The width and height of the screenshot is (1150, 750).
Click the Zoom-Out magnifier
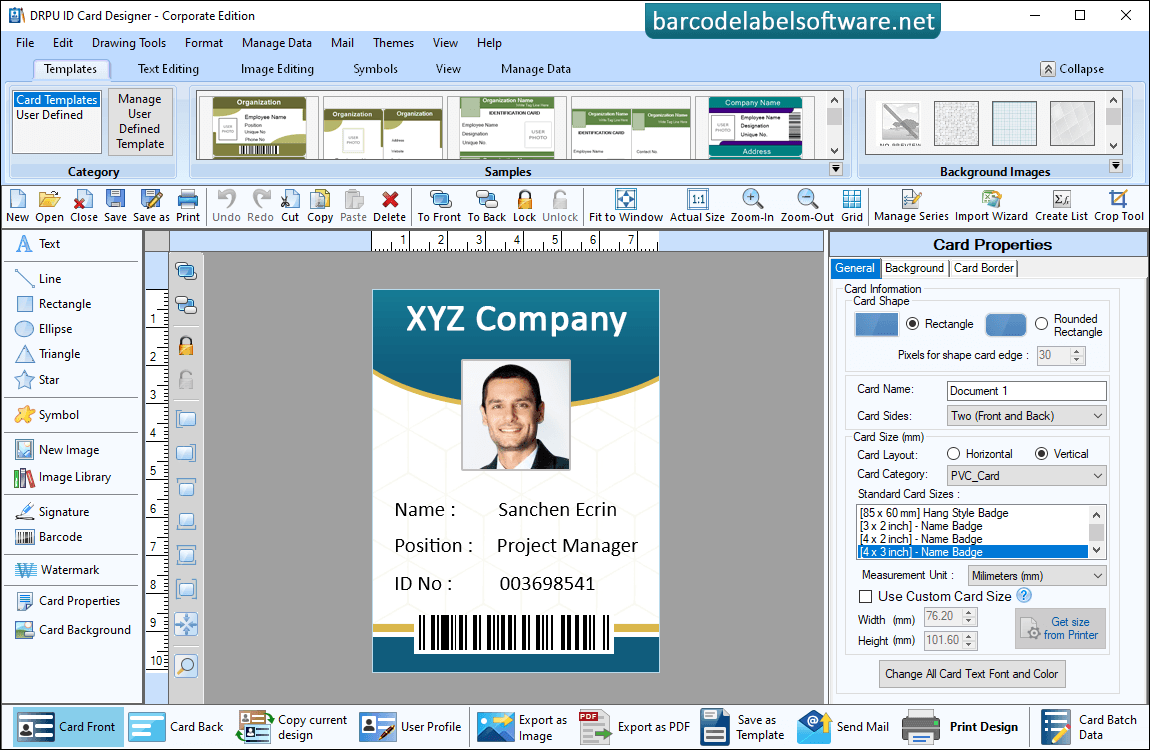[807, 206]
